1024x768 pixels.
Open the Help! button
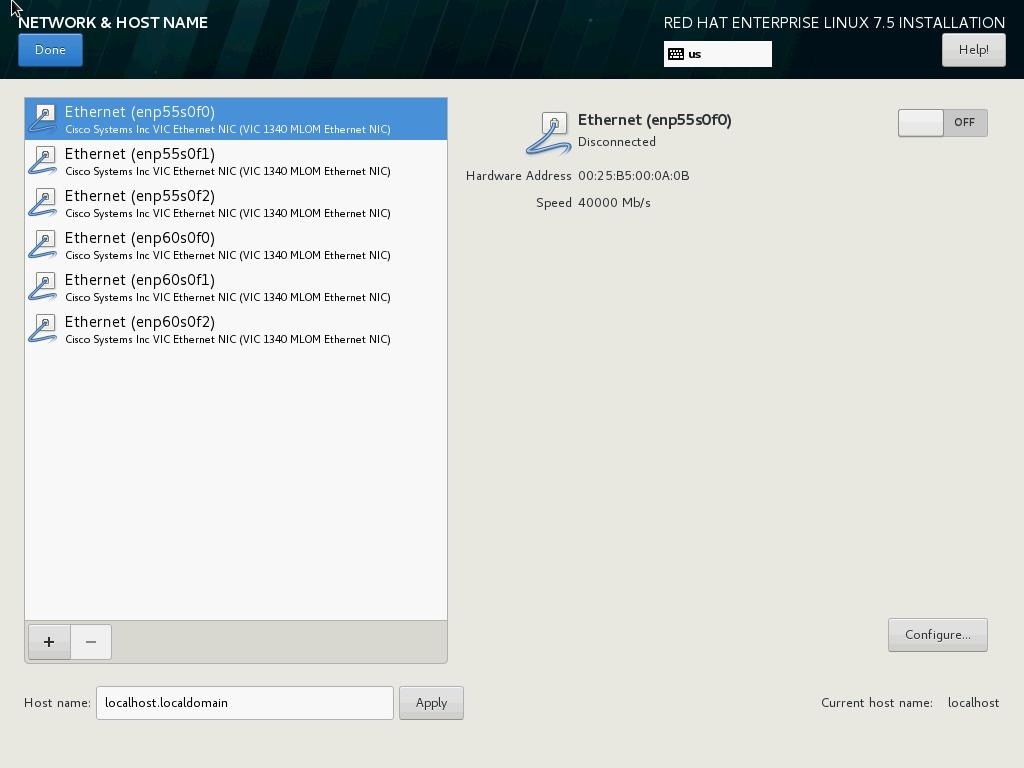(973, 50)
